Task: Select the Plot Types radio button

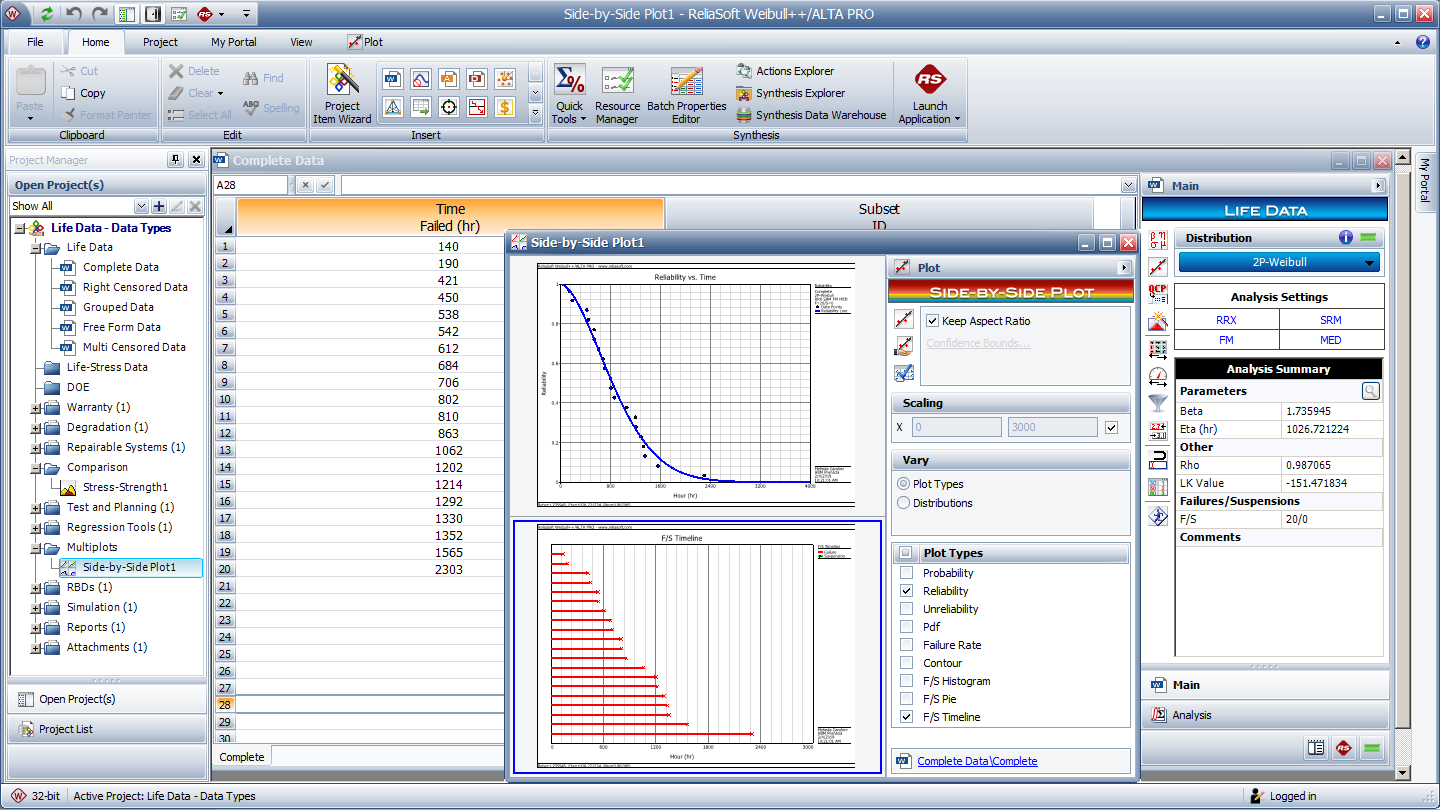Action: pos(904,484)
